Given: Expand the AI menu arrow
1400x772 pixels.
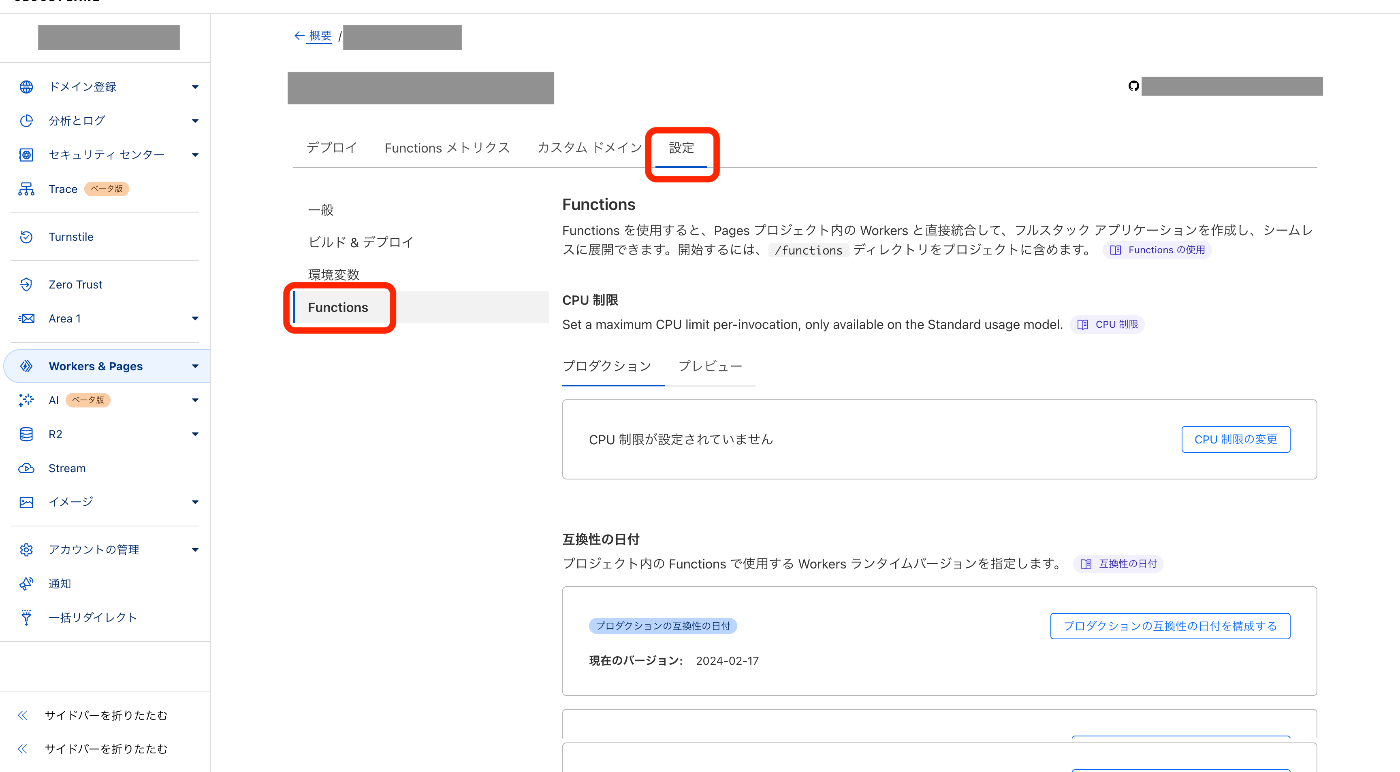Looking at the screenshot, I should point(195,400).
